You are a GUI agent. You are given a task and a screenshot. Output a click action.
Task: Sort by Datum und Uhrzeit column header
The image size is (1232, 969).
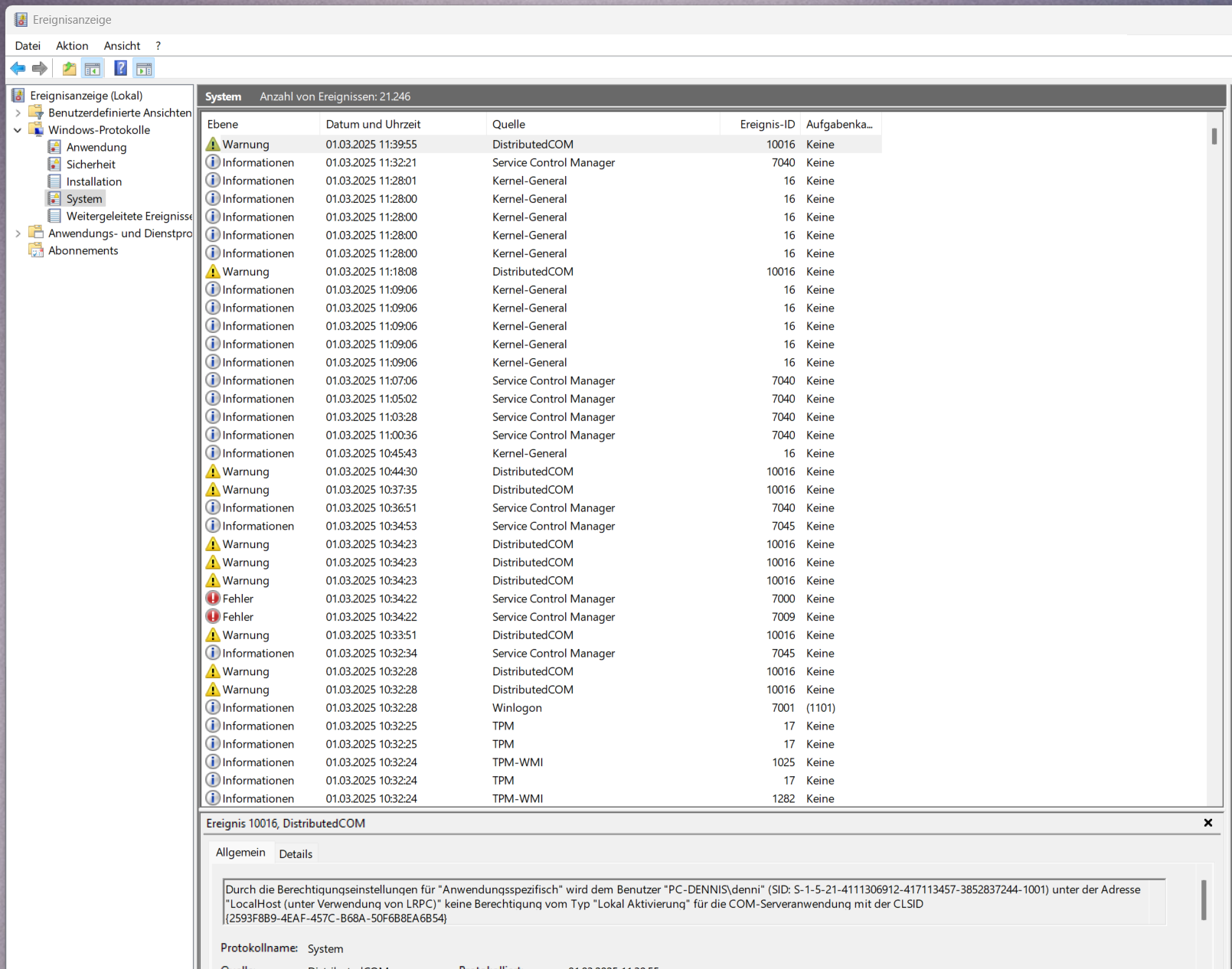pos(403,124)
